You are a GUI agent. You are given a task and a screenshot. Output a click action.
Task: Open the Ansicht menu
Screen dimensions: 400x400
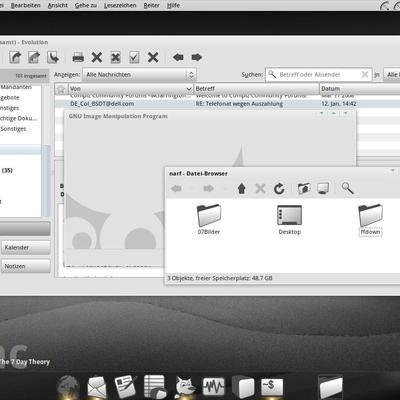[58, 5]
